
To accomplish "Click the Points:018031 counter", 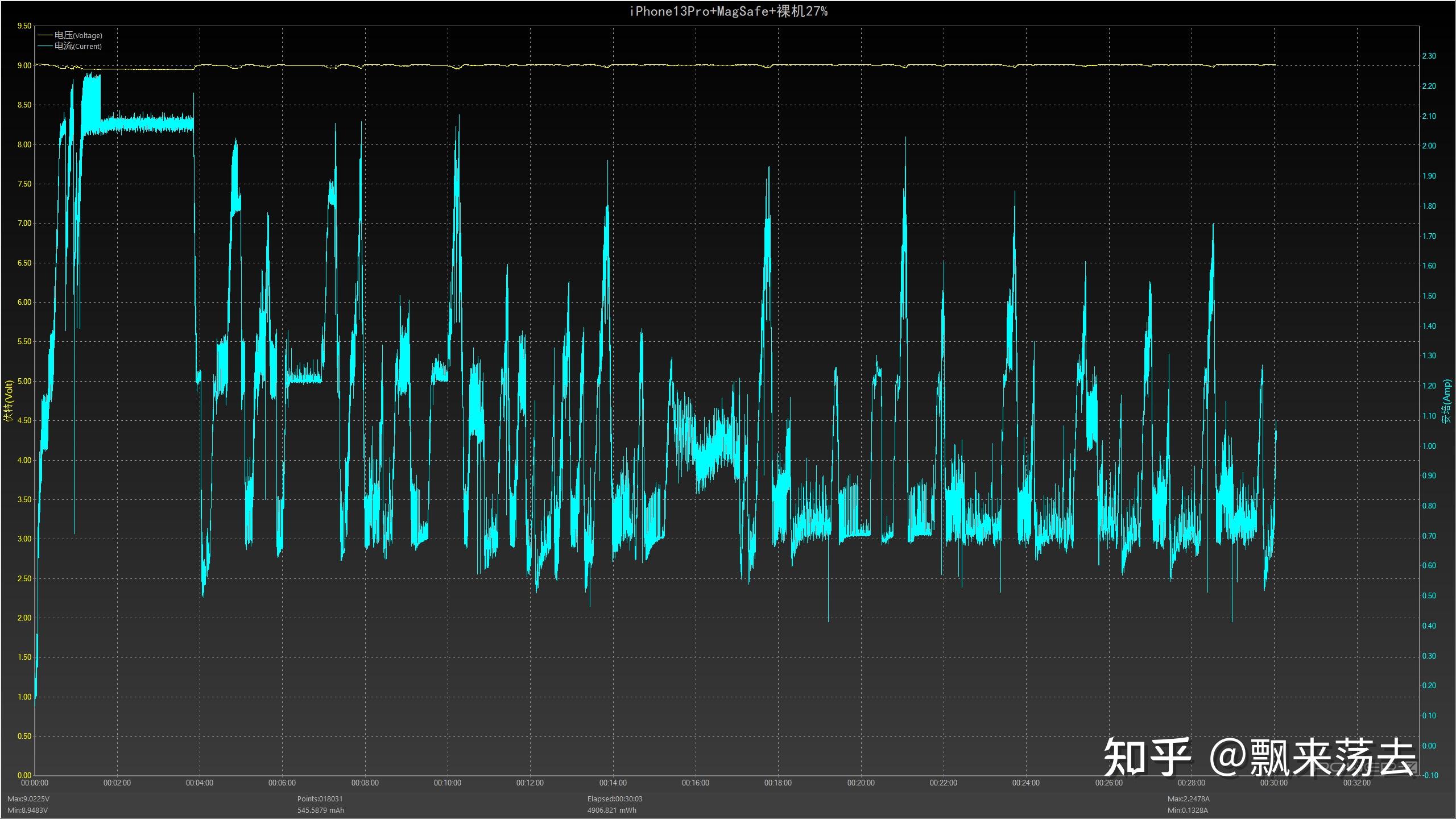I will point(320,799).
